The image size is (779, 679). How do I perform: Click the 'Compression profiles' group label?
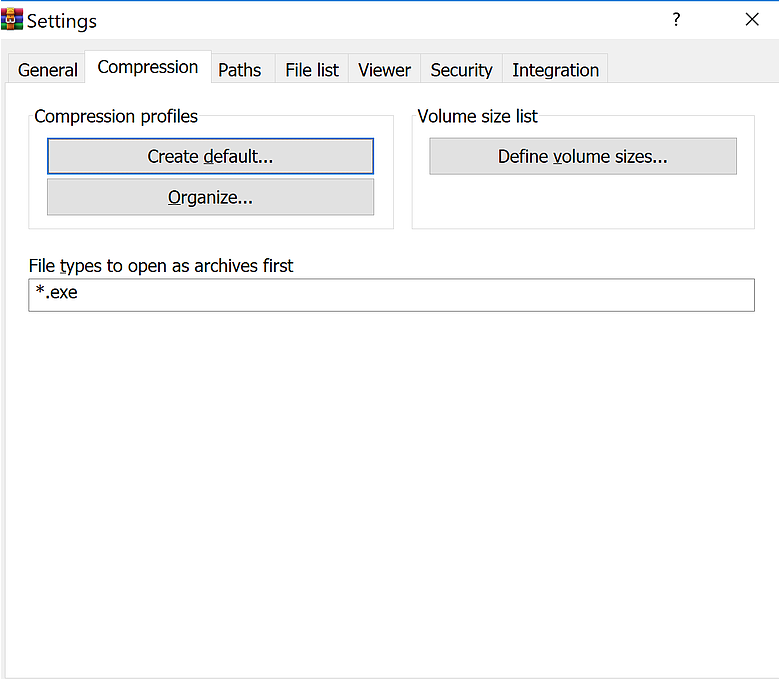click(116, 116)
